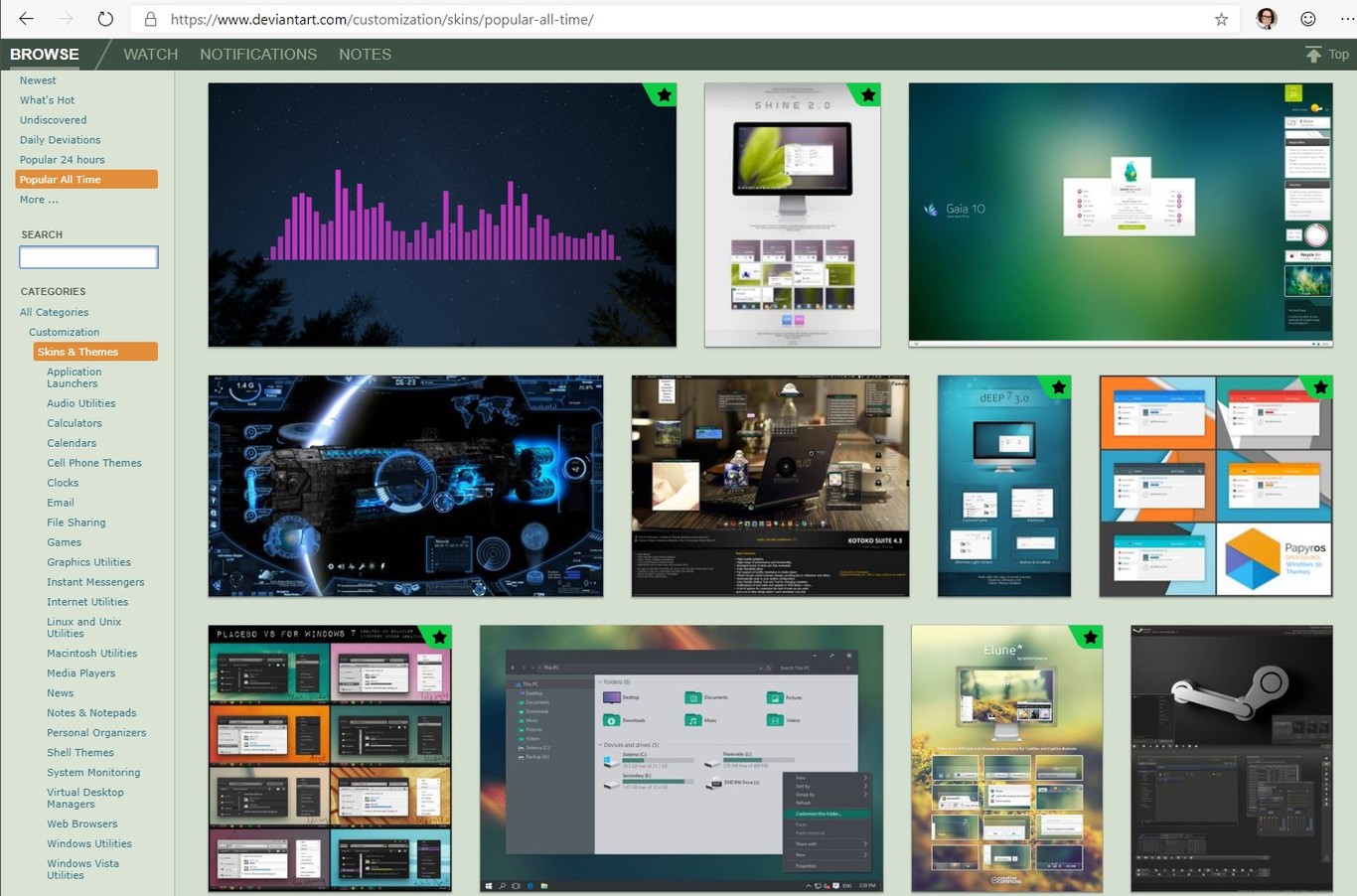Click the Top arrow icon
Viewport: 1357px width, 896px height.
click(1313, 55)
